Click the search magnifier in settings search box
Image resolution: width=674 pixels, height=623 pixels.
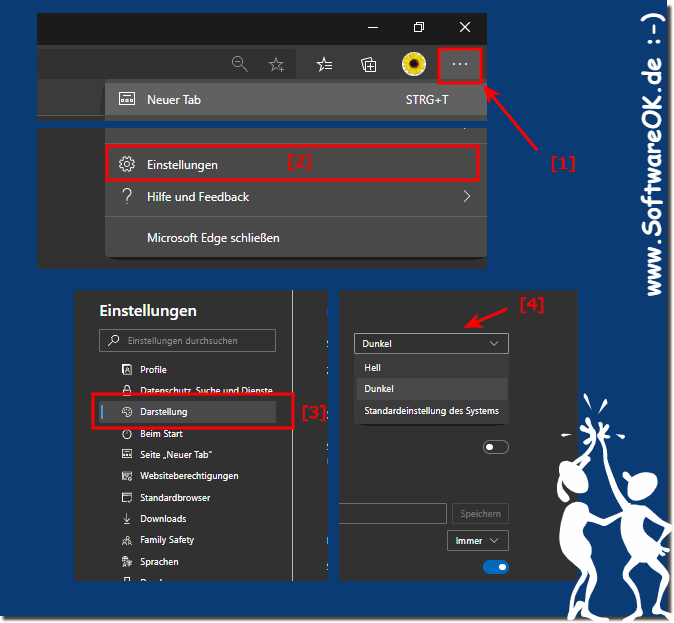(113, 340)
